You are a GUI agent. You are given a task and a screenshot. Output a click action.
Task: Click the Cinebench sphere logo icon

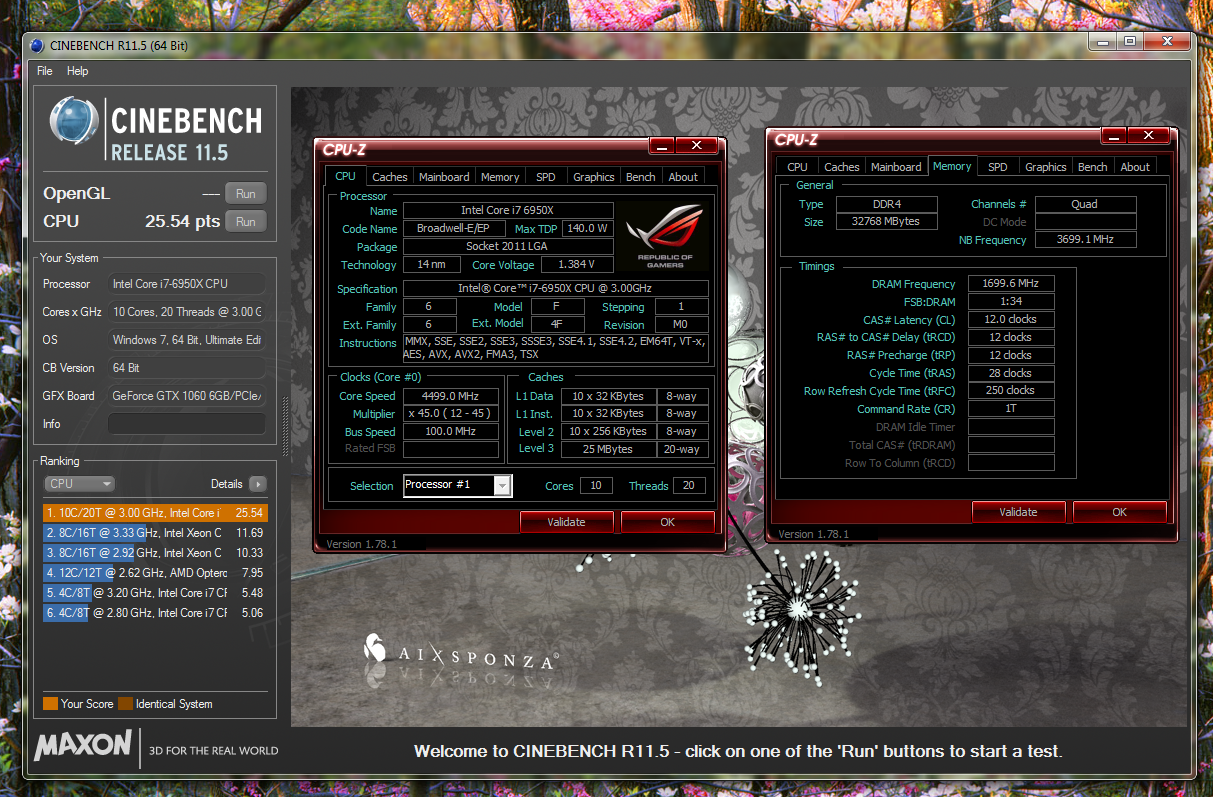point(76,123)
